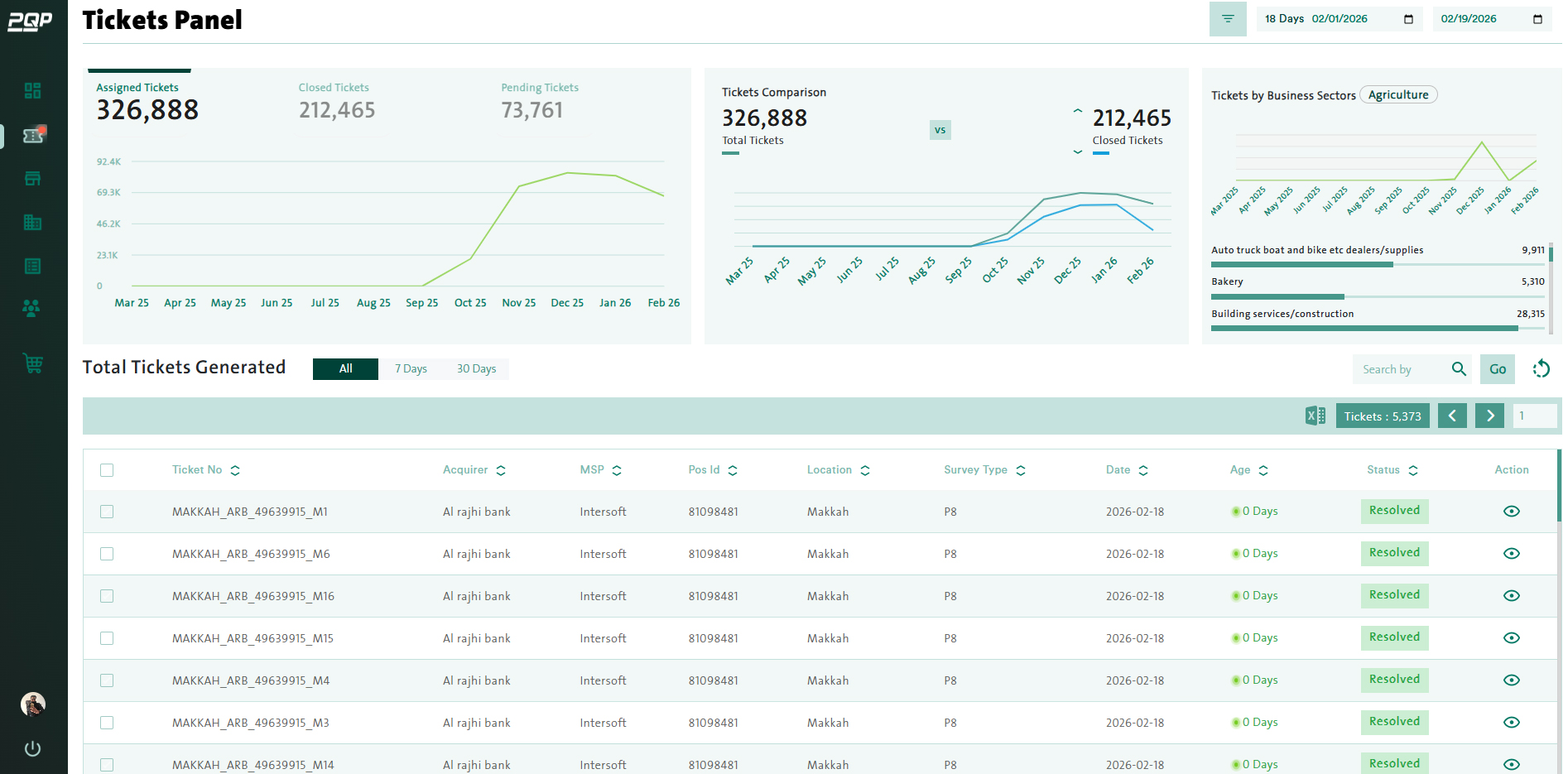
Task: Select the Users team icon in sidebar
Action: point(31,309)
